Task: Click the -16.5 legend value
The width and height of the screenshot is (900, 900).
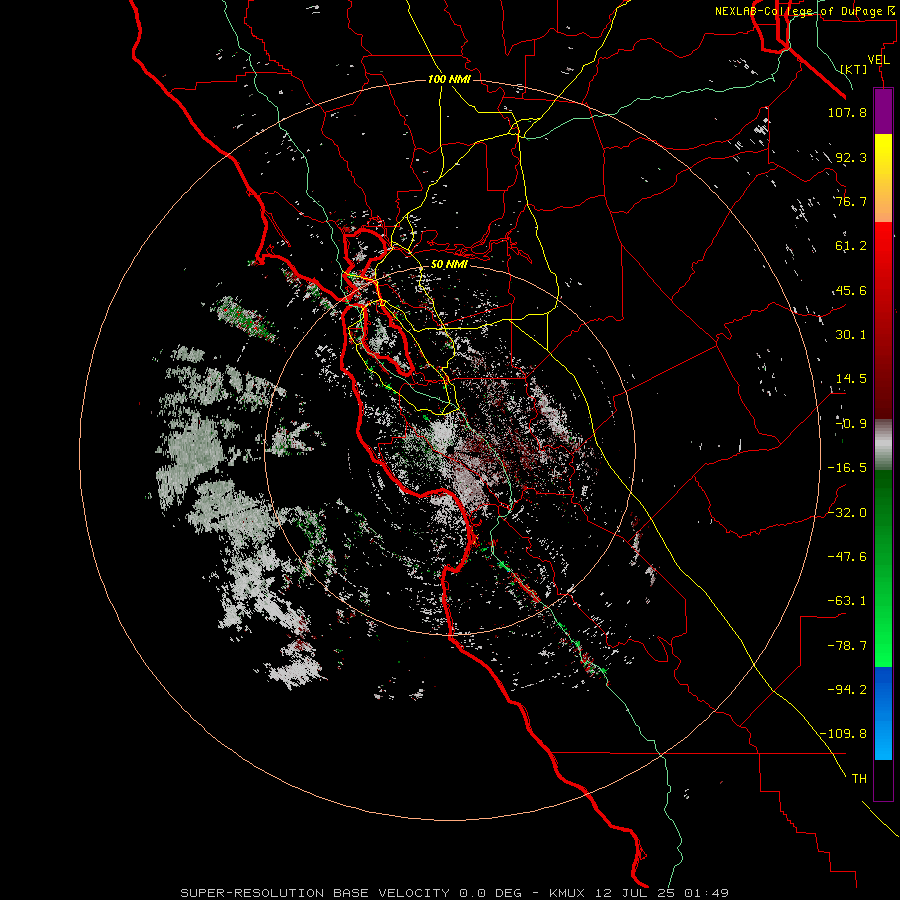Action: (x=847, y=468)
